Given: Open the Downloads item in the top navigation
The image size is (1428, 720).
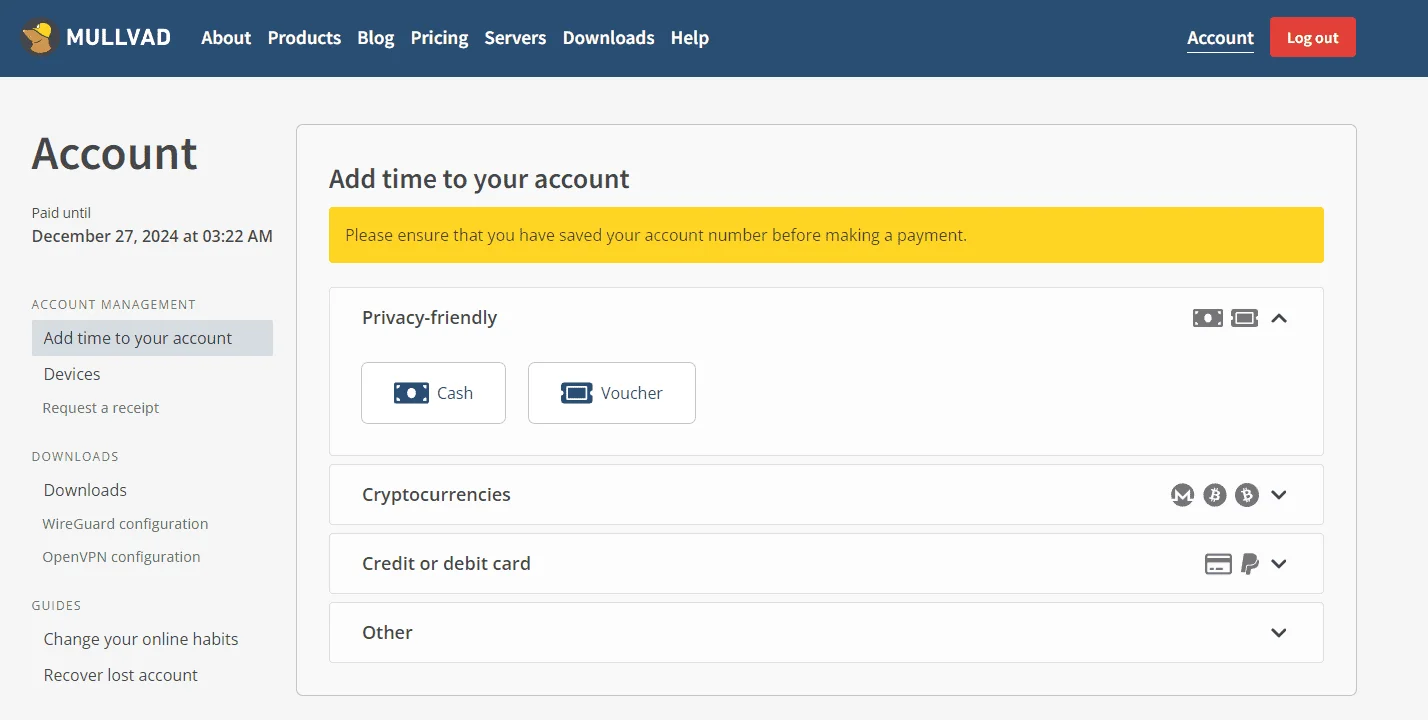Looking at the screenshot, I should [x=608, y=38].
